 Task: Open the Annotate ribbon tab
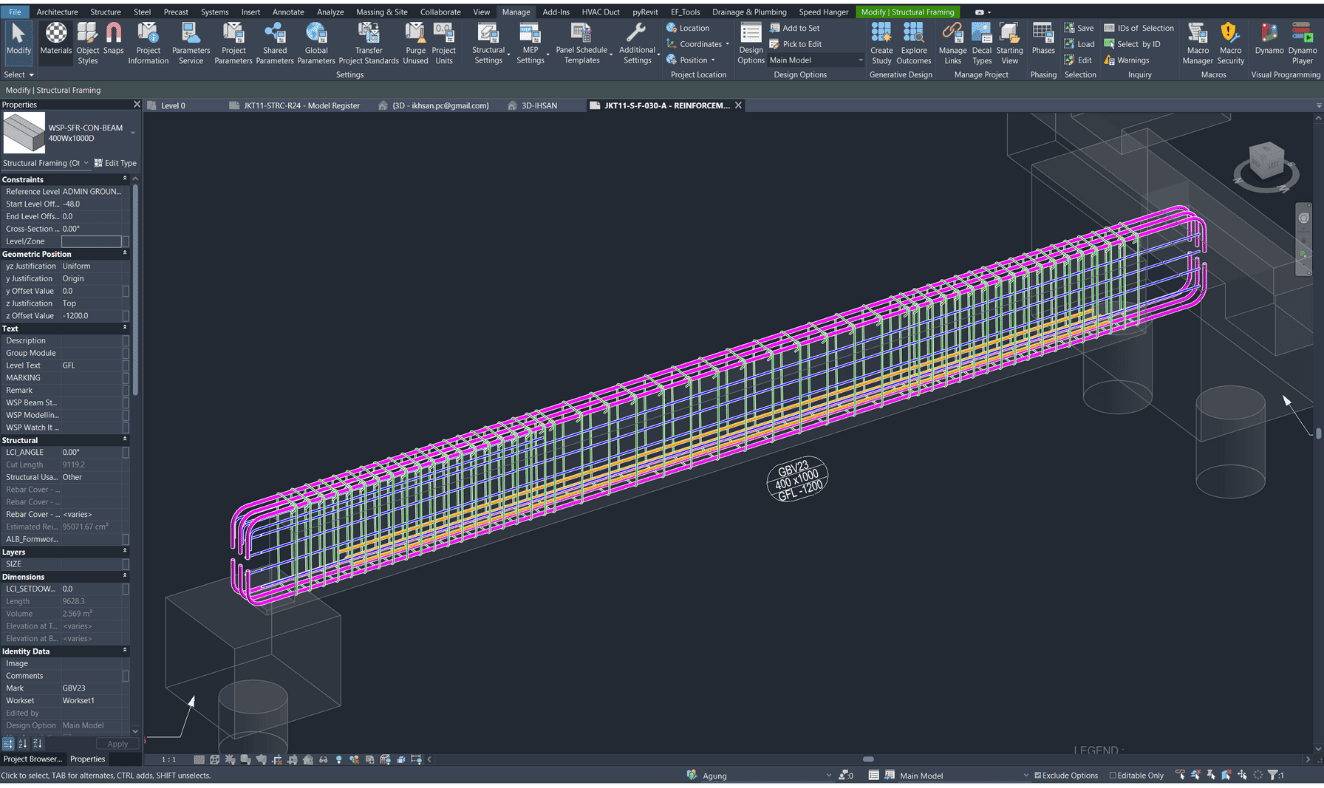click(x=288, y=12)
